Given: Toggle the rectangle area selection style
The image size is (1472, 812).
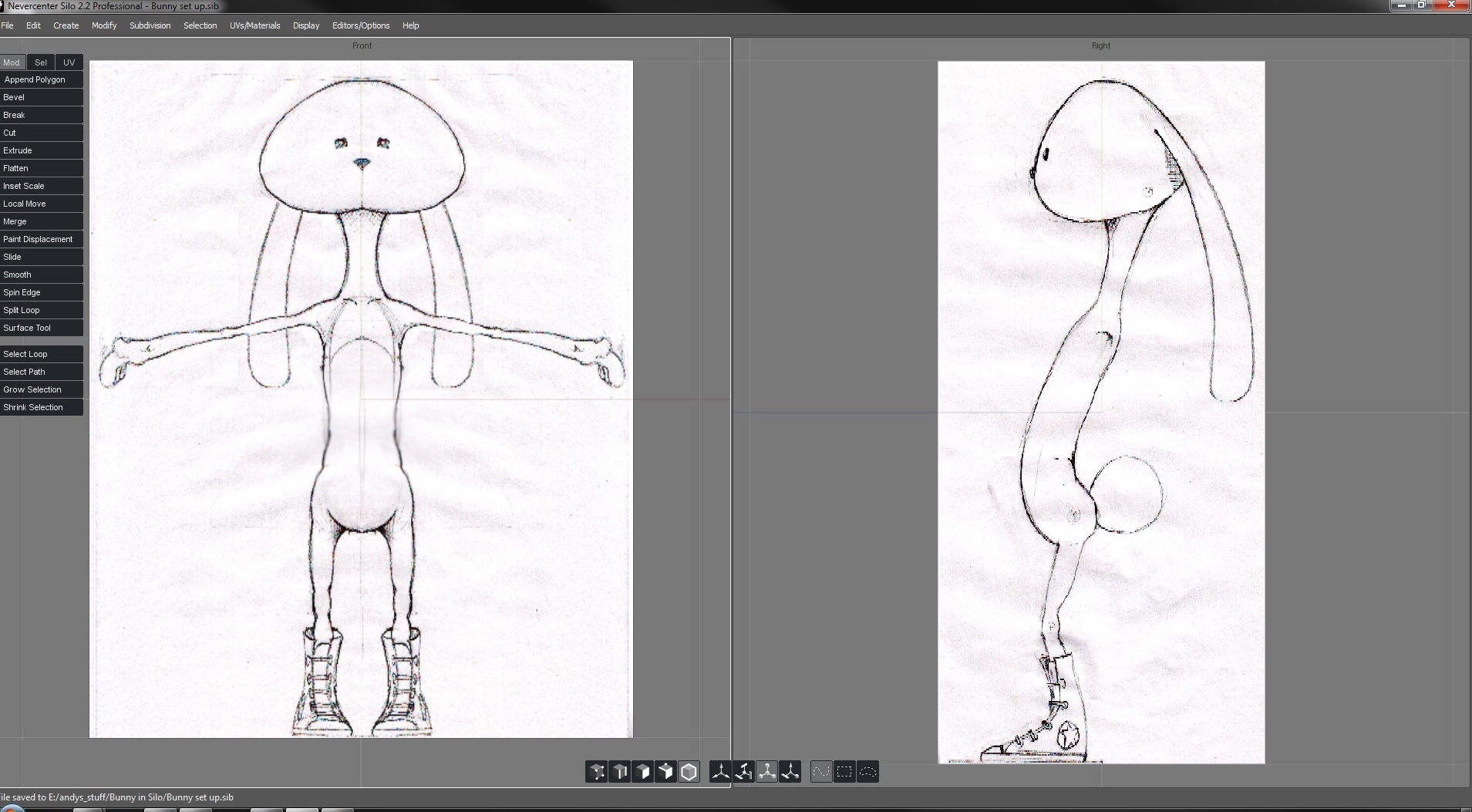Looking at the screenshot, I should 845,772.
